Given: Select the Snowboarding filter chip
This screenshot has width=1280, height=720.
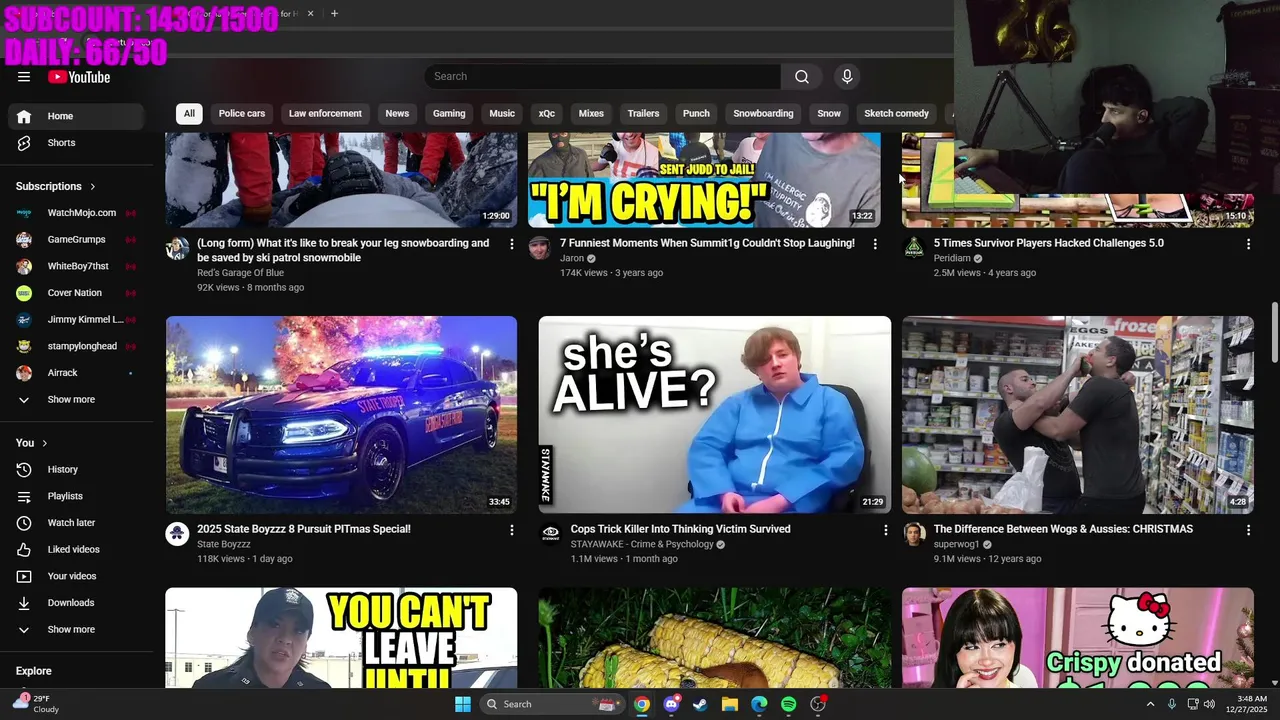Looking at the screenshot, I should pyautogui.click(x=763, y=114).
